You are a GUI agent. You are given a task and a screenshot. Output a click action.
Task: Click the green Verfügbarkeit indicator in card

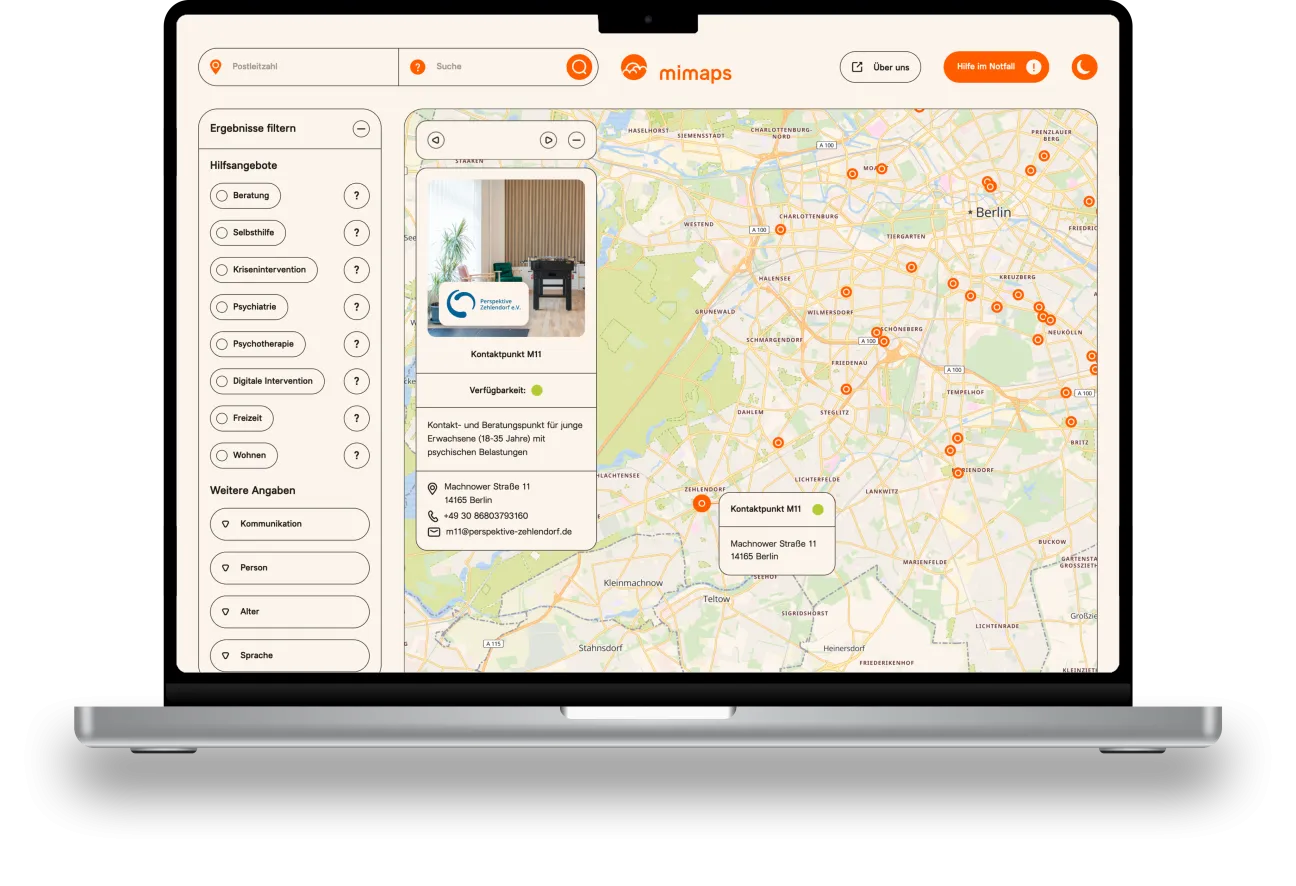coord(537,390)
